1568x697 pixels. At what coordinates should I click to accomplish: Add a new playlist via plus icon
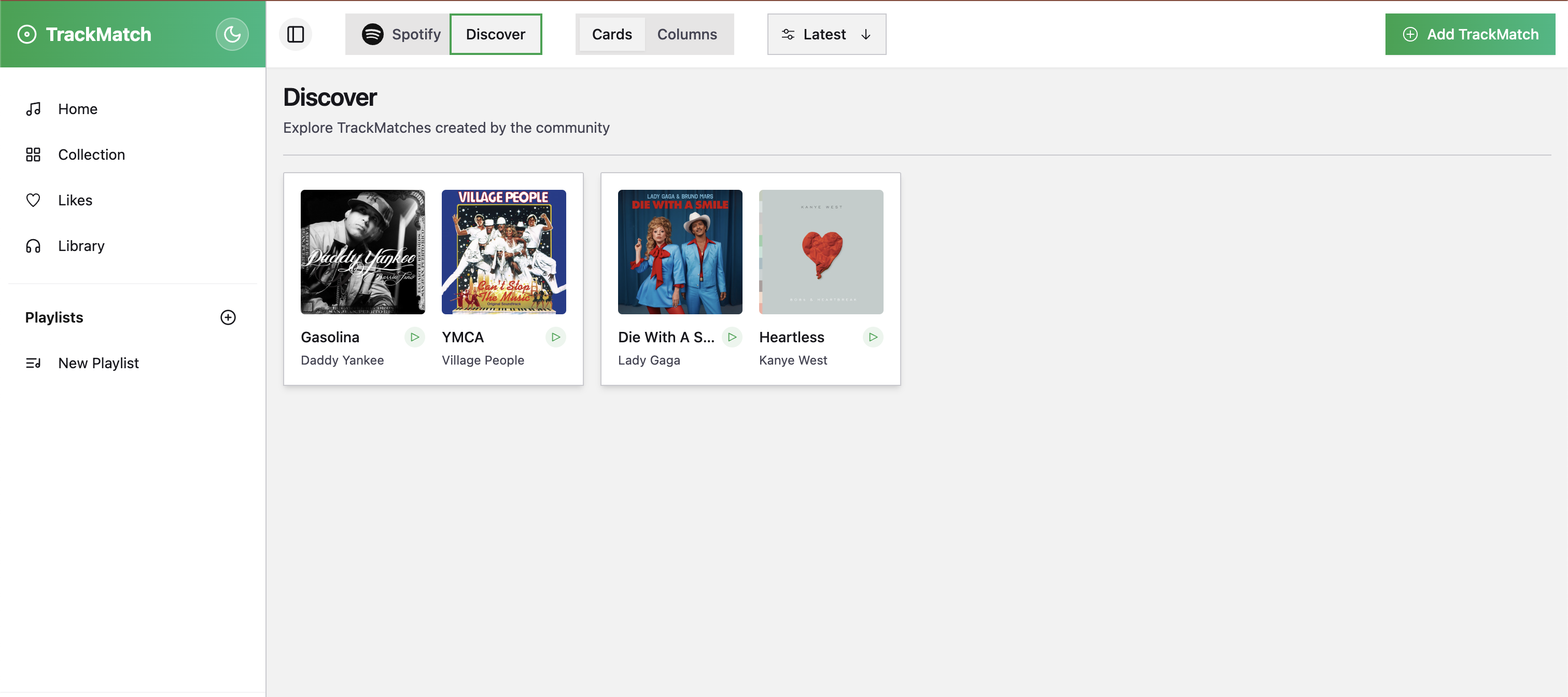228,317
